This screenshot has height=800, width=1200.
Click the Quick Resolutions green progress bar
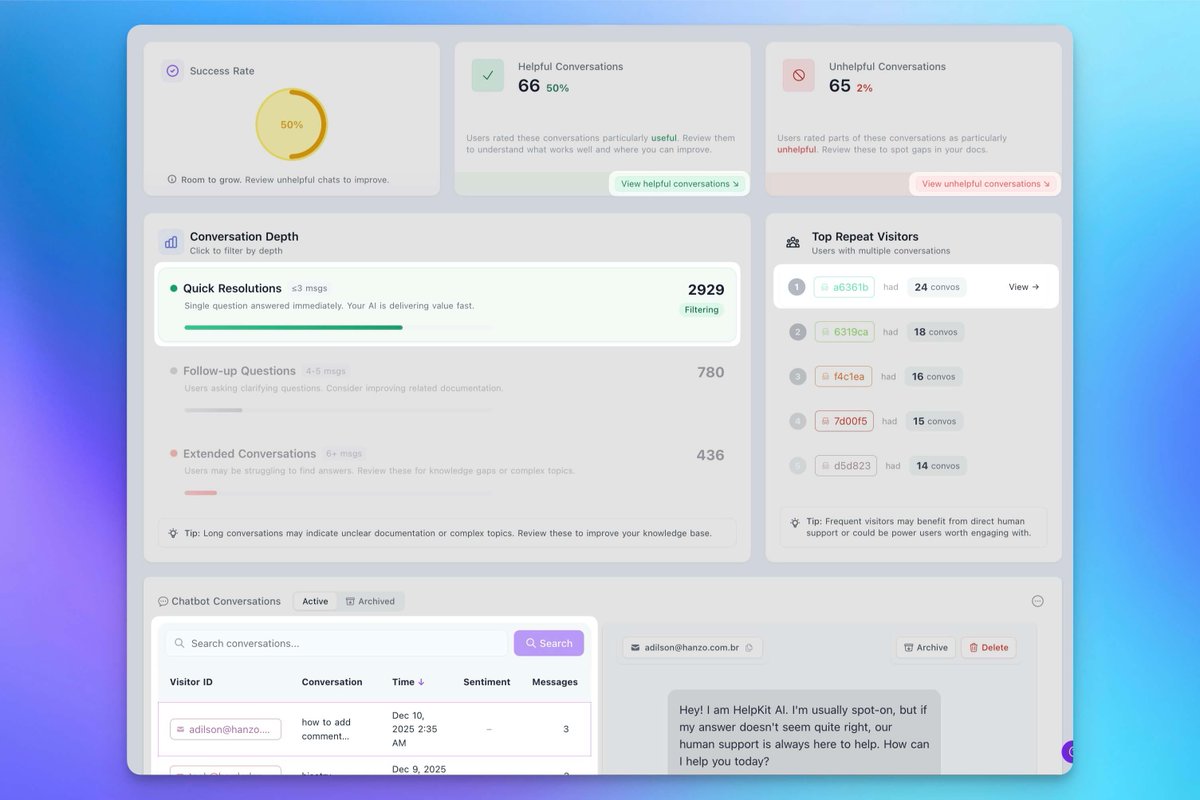(x=293, y=327)
